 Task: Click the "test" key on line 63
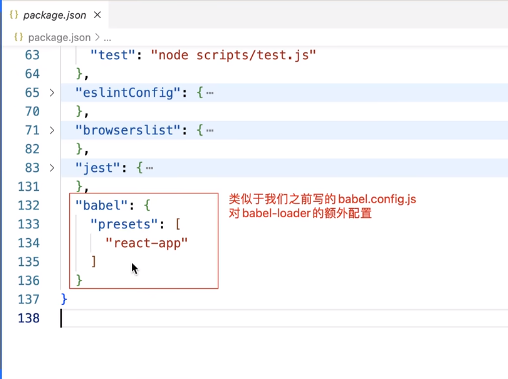point(112,55)
